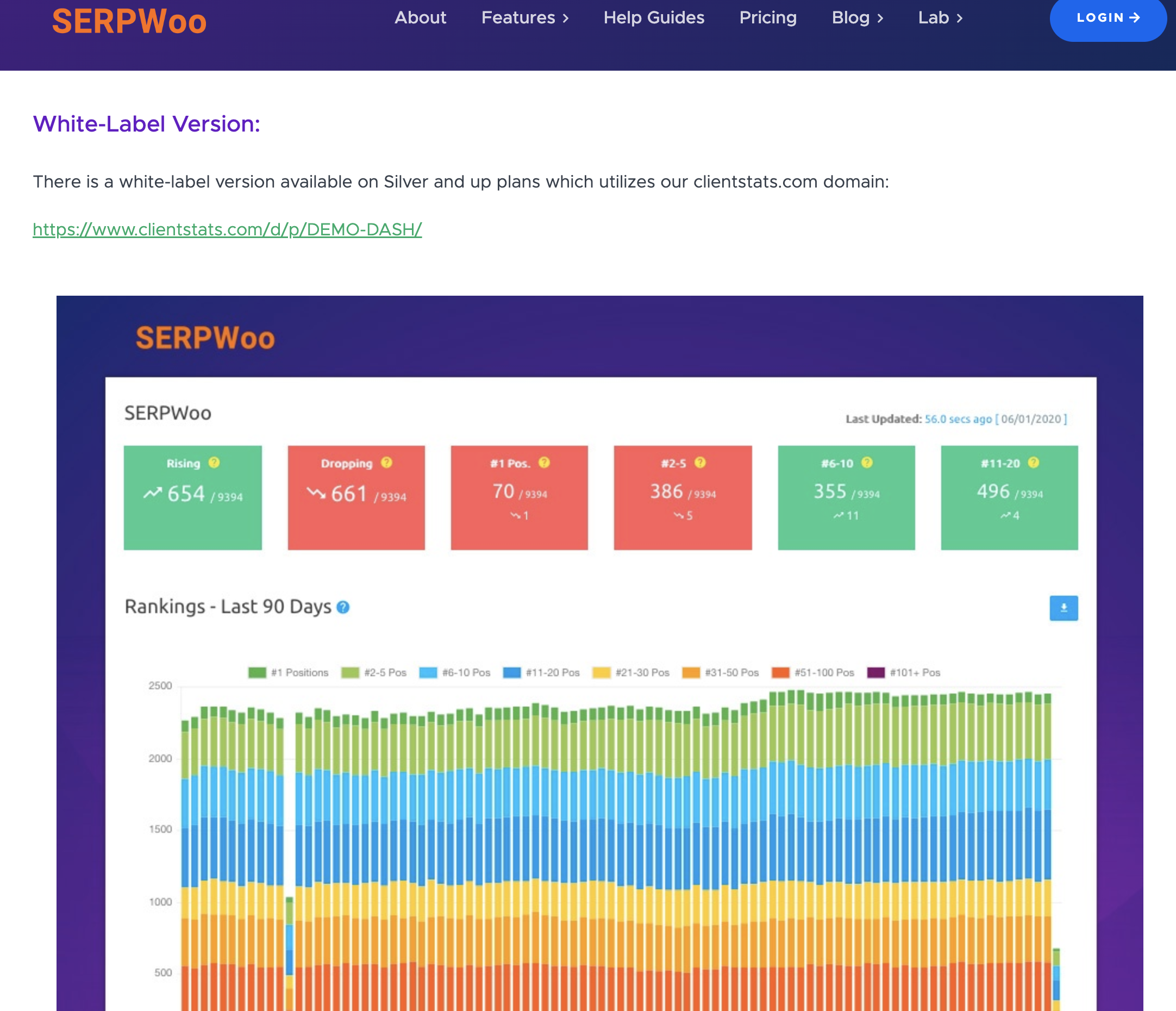
Task: Toggle the #11-20 Pos legend entry
Action: (541, 673)
